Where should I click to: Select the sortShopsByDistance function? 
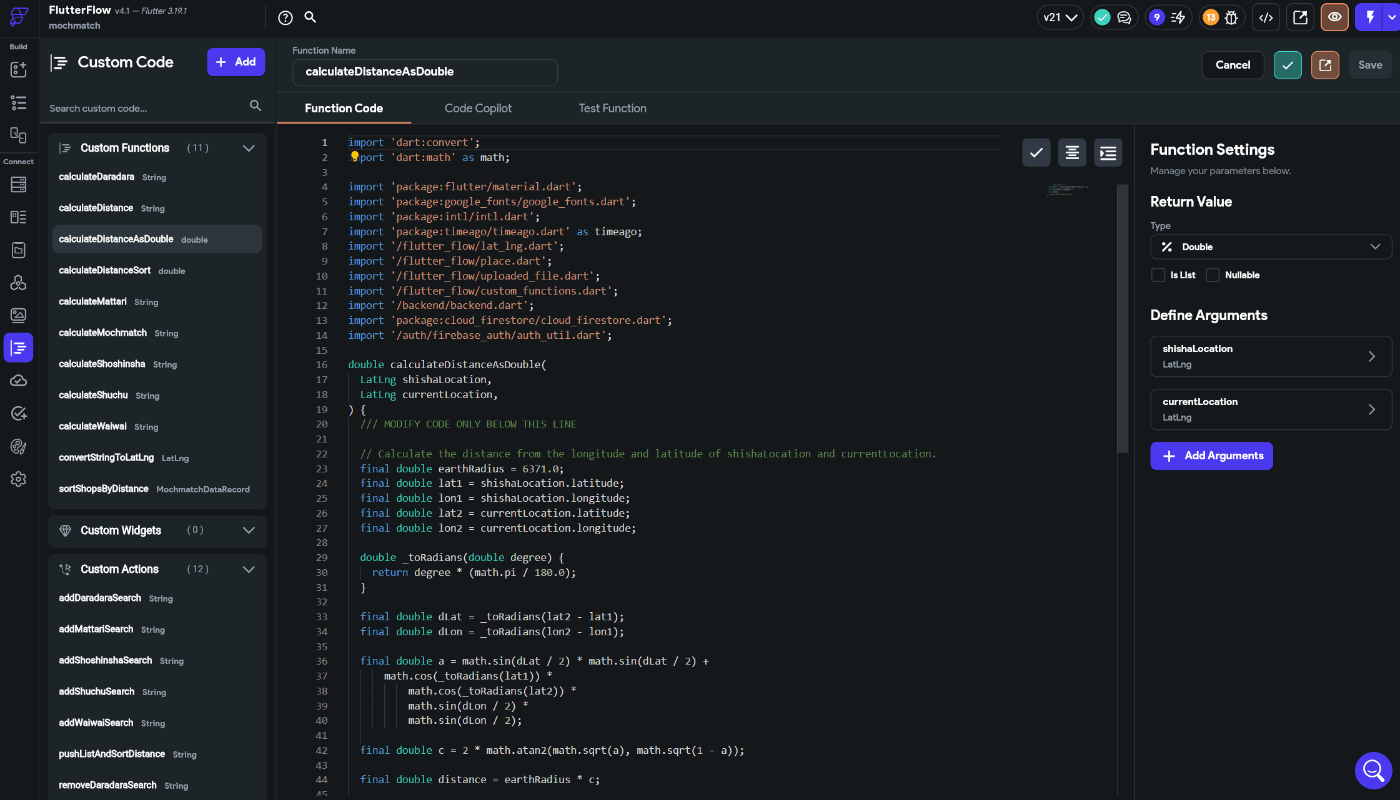pos(157,489)
